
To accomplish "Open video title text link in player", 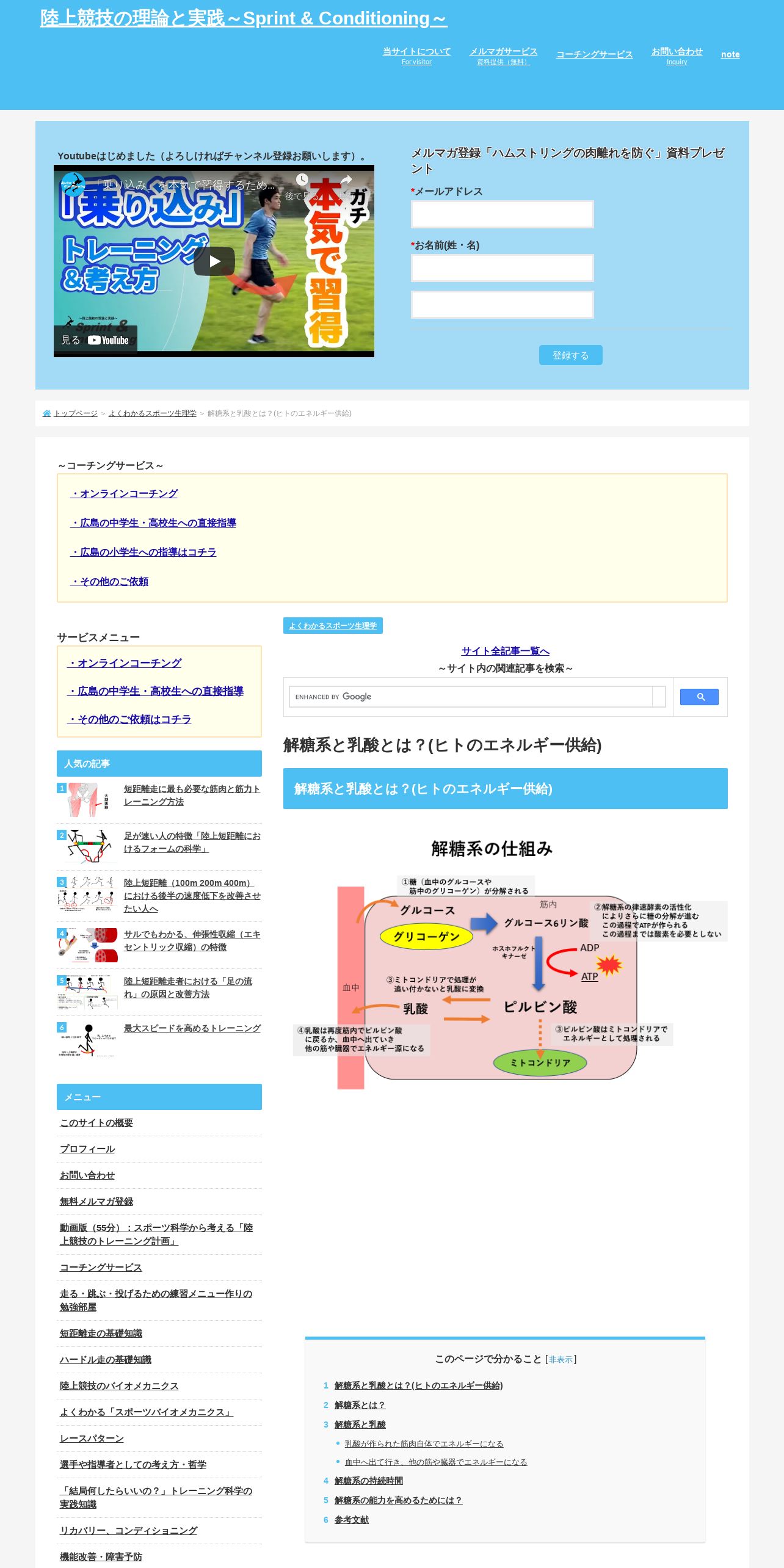I will (184, 185).
